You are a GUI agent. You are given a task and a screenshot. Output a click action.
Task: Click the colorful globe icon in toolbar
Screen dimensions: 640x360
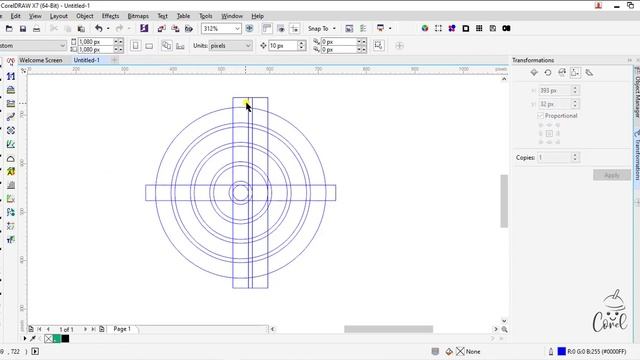point(425,28)
